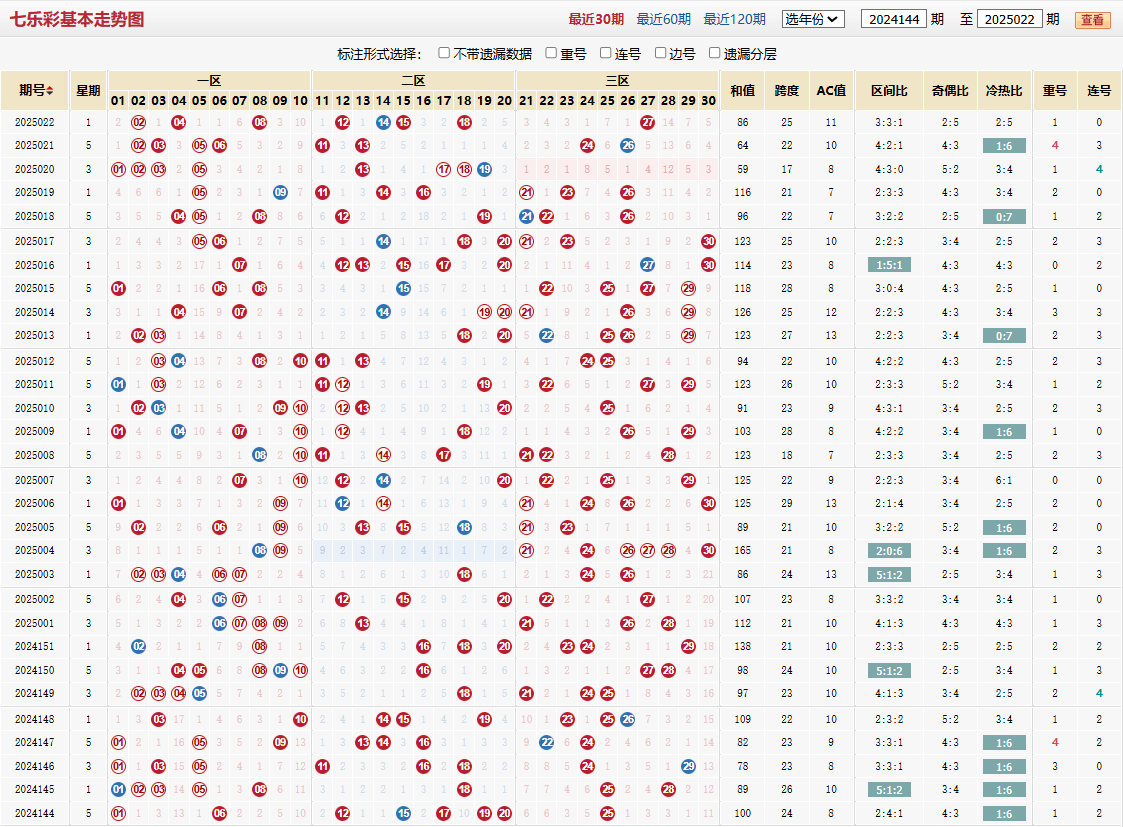Click the 区间比 column header
The height and width of the screenshot is (827, 1123).
pyautogui.click(x=889, y=91)
